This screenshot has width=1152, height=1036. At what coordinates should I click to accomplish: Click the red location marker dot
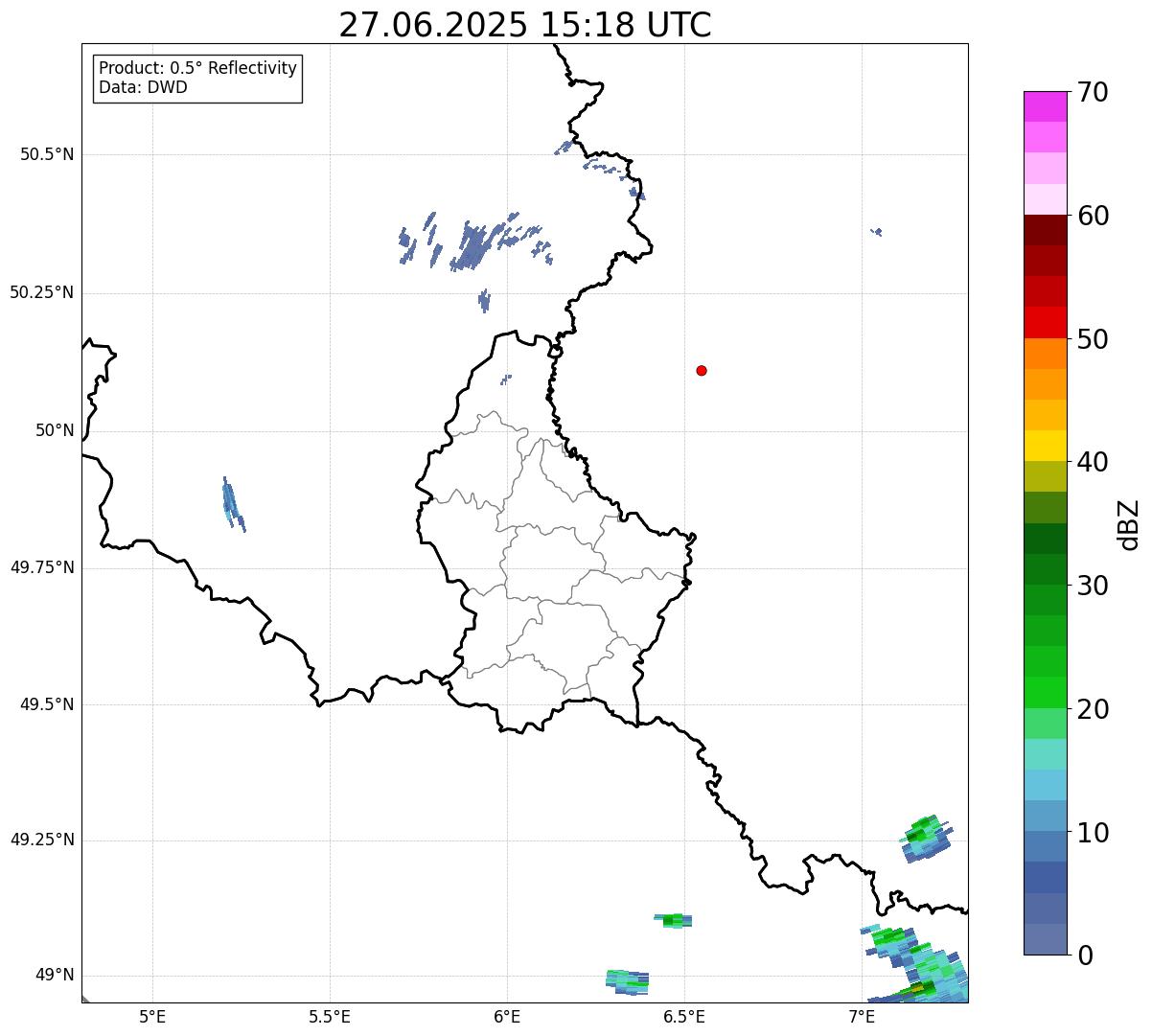(702, 370)
